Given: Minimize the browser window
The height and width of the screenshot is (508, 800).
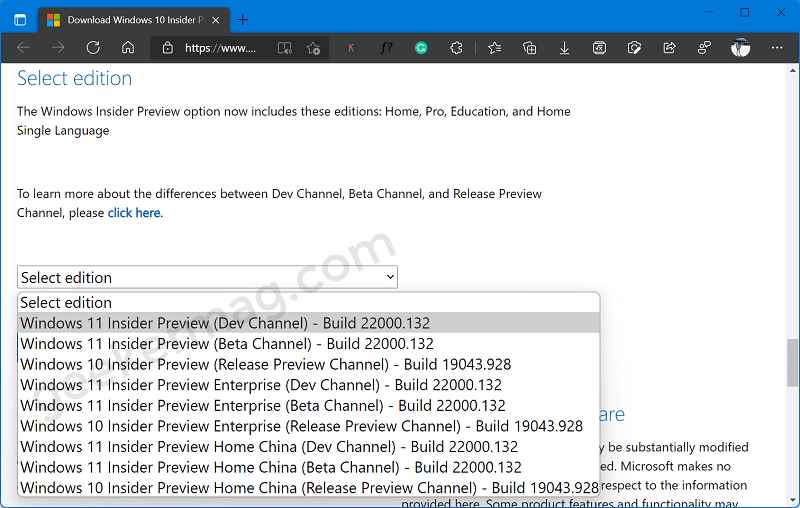Looking at the screenshot, I should point(709,12).
